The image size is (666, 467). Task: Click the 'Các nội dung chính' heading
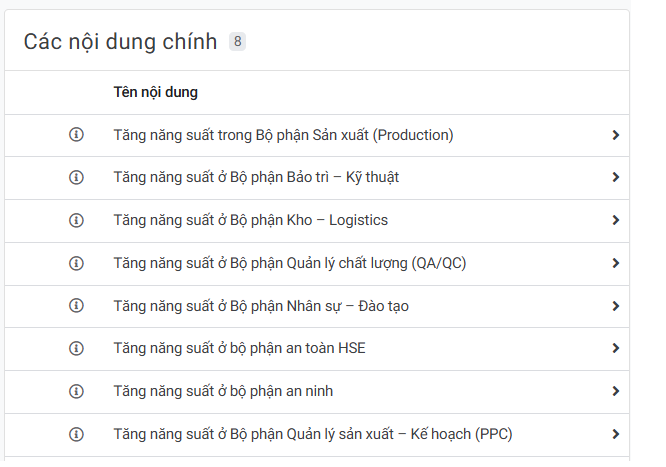click(x=120, y=41)
